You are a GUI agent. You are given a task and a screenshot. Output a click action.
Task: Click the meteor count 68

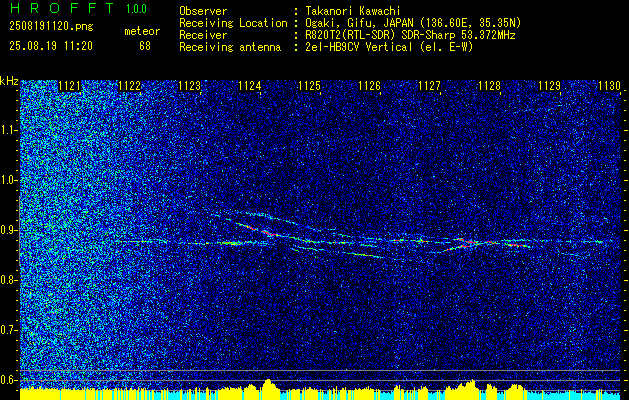[x=145, y=46]
